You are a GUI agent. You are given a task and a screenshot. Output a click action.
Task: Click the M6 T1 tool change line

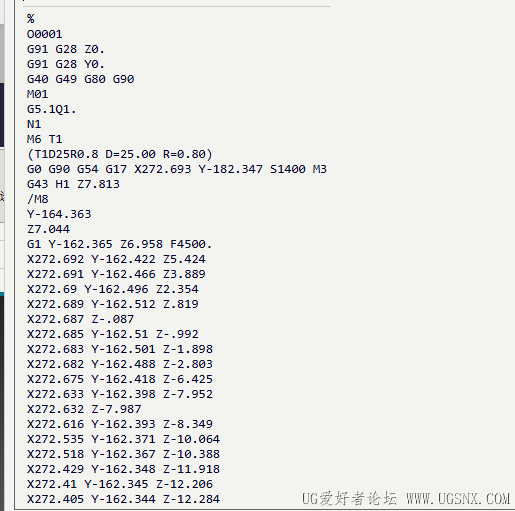44,139
